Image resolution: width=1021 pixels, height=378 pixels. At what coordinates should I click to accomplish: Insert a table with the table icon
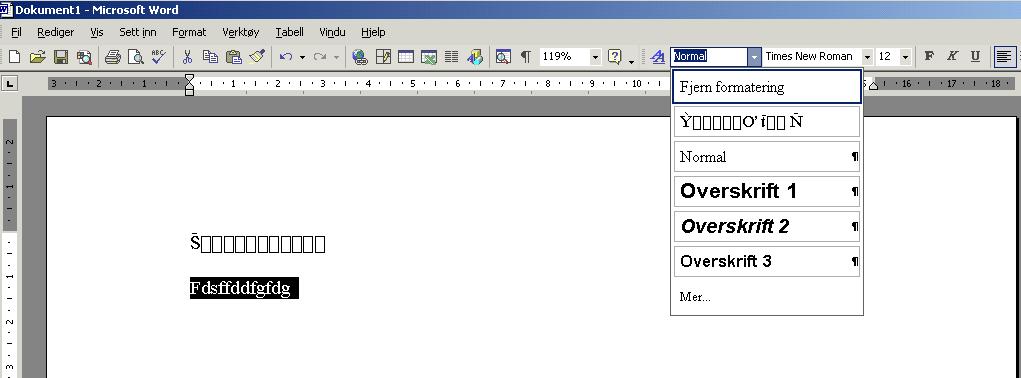click(x=406, y=57)
